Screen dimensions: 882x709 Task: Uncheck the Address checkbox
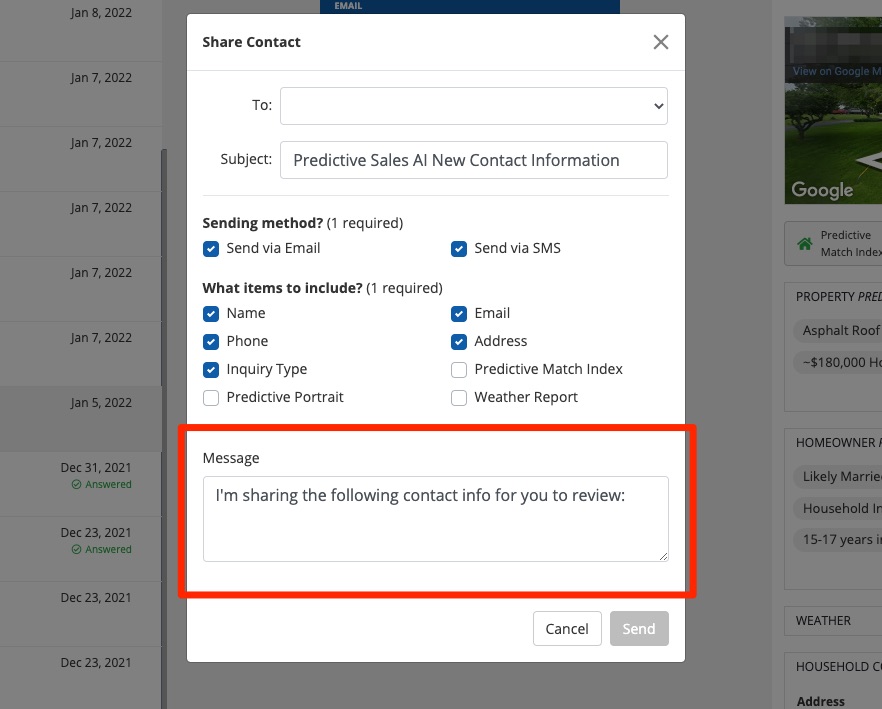459,342
